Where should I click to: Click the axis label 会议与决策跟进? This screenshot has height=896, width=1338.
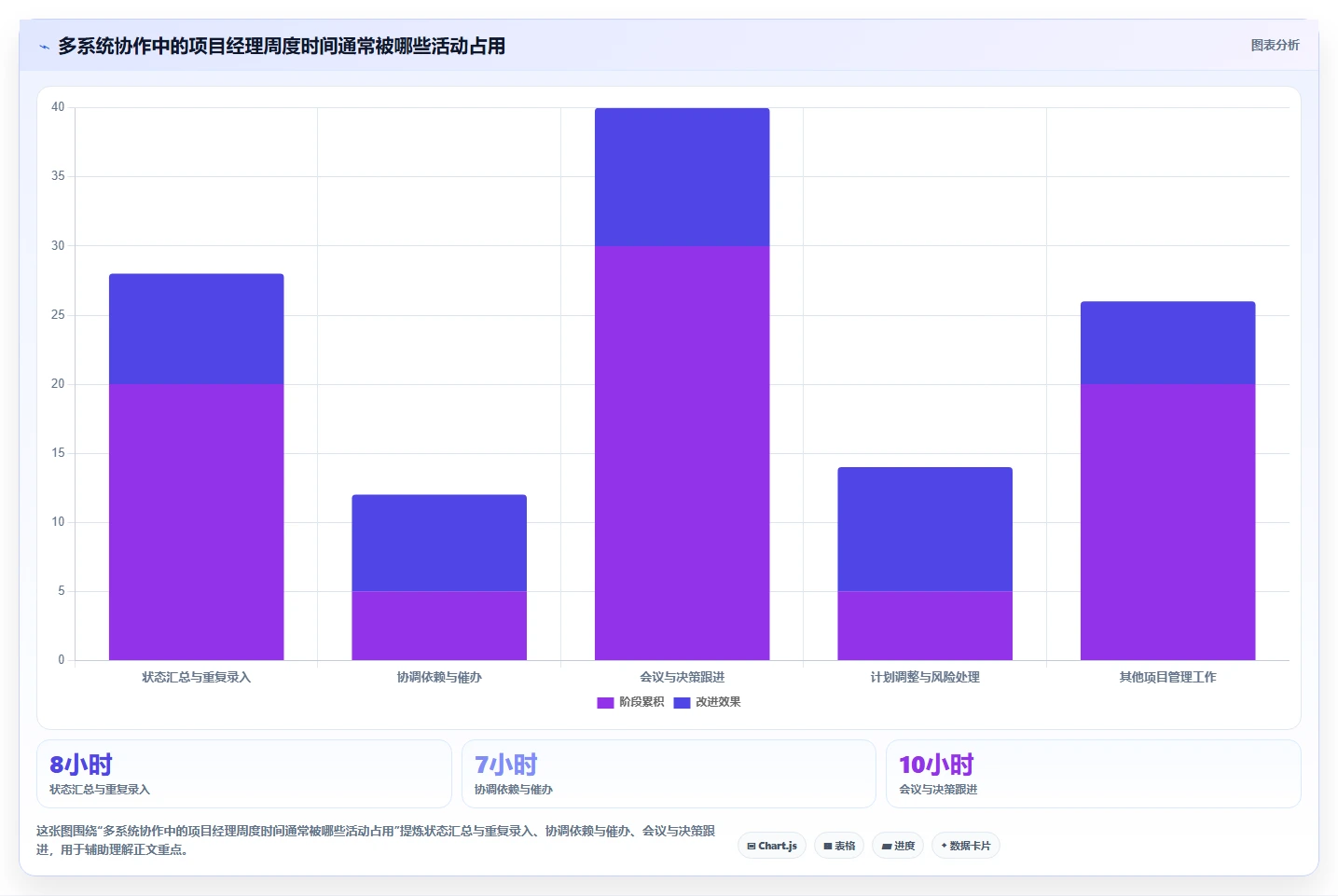pos(683,678)
